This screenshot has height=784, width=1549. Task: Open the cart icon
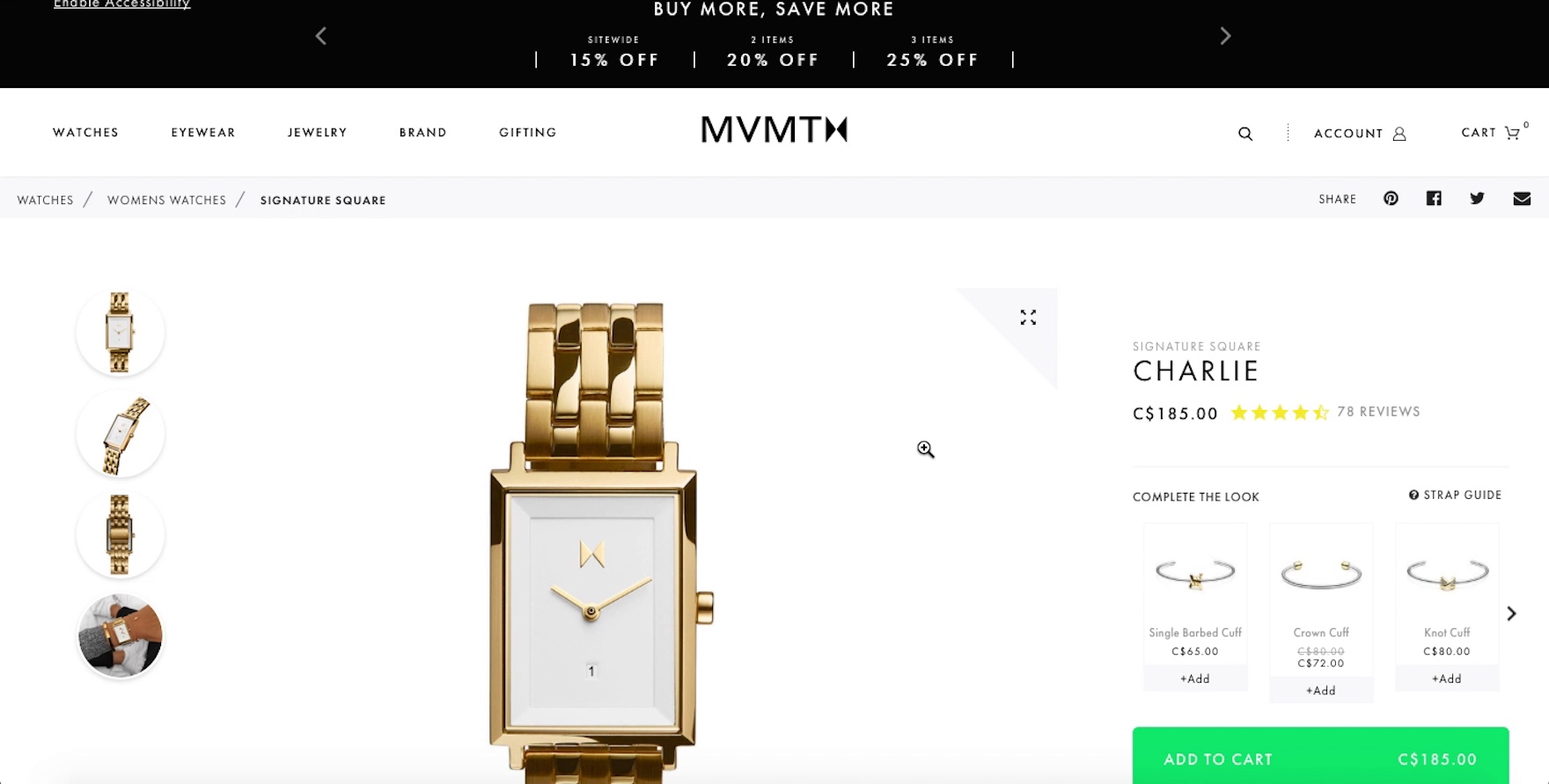(x=1512, y=133)
